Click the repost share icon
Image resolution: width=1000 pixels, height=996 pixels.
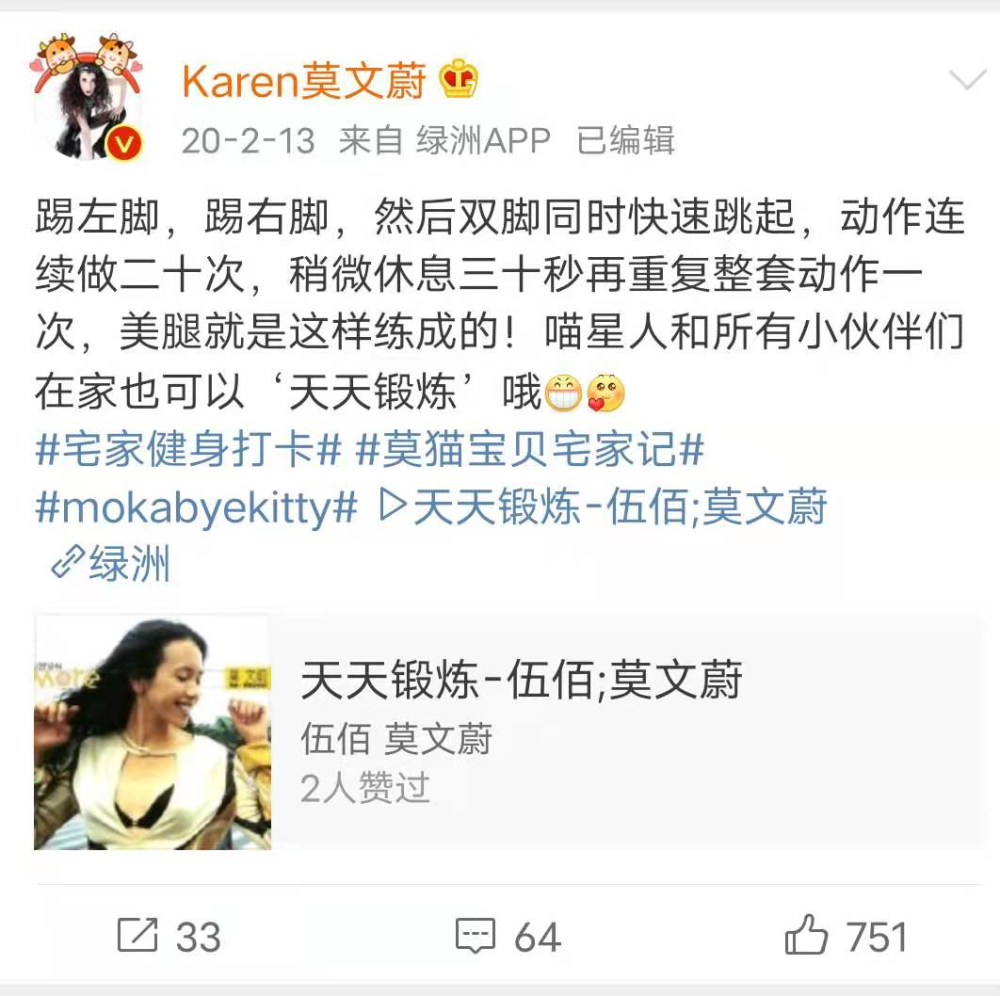(x=137, y=935)
